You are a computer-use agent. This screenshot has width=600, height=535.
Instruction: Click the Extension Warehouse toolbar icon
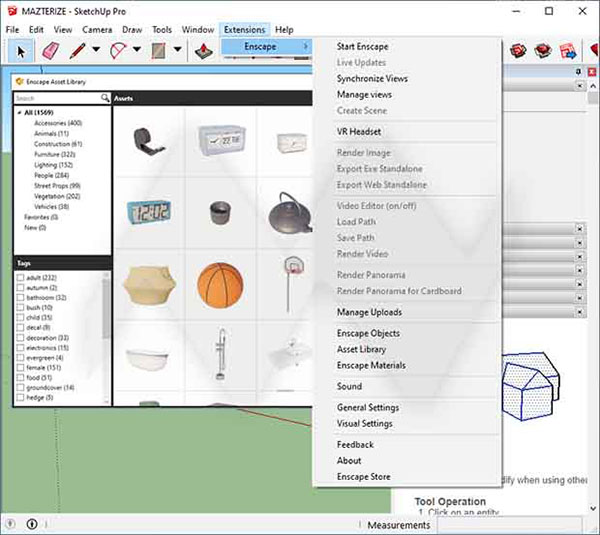(x=543, y=50)
